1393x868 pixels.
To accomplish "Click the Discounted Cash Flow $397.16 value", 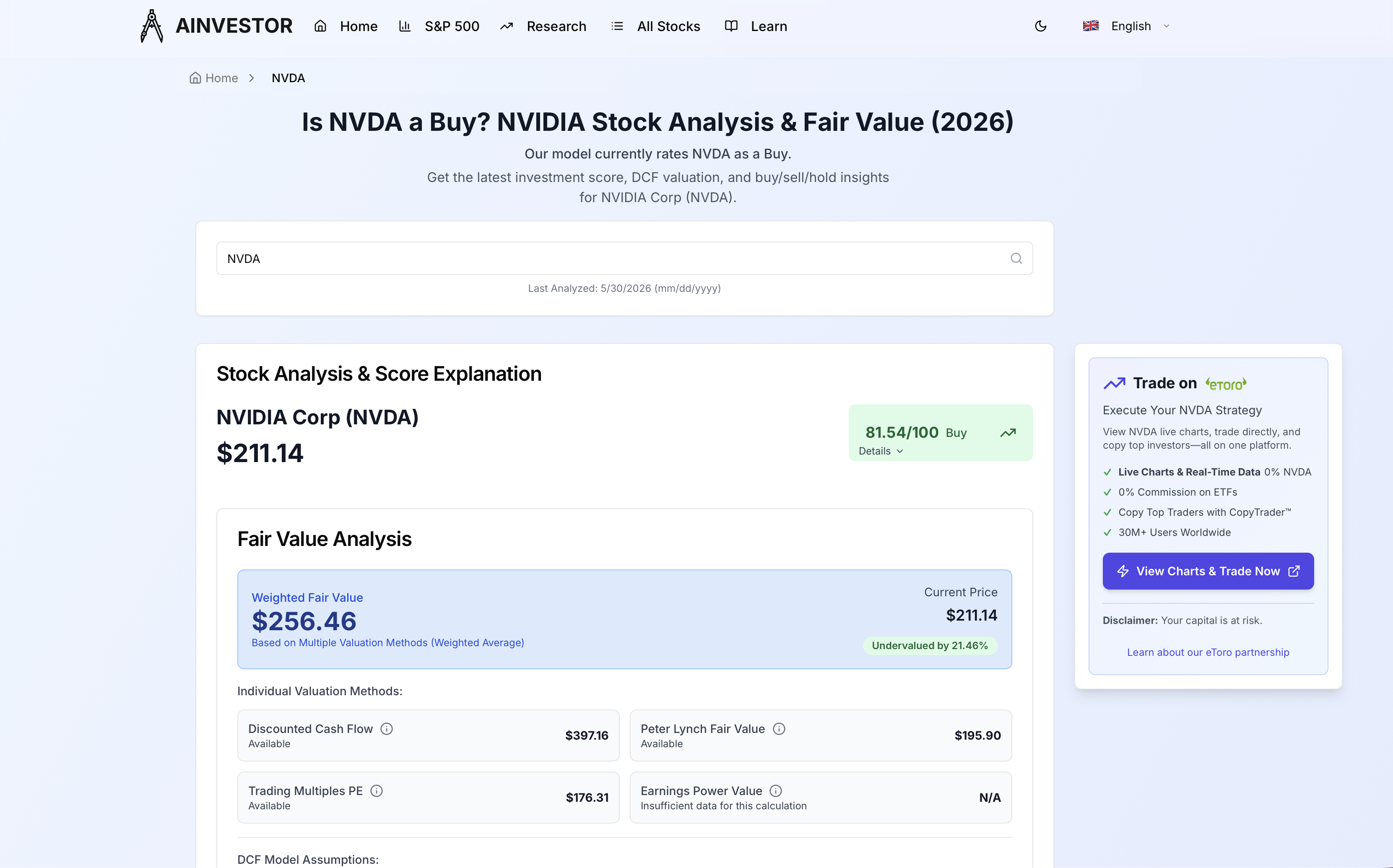I will pos(587,735).
